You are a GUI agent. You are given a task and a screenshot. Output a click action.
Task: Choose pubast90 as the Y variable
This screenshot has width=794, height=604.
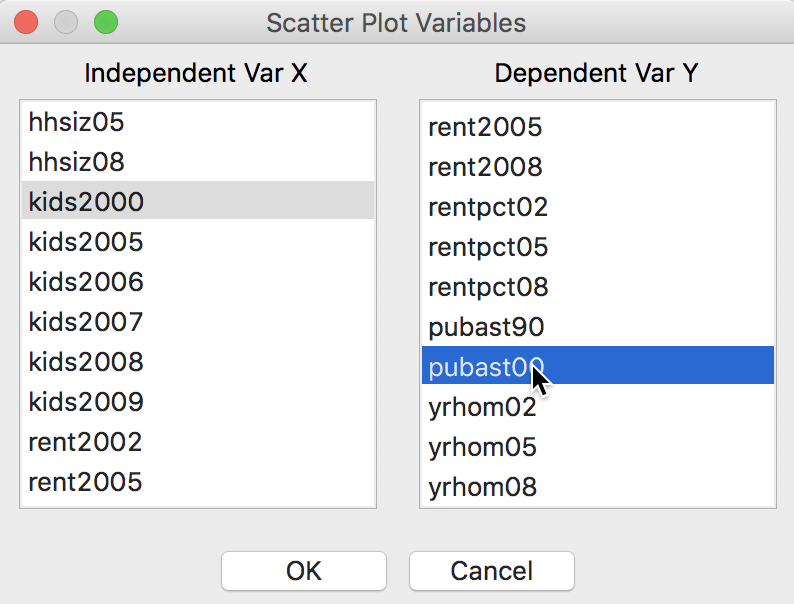(598, 327)
